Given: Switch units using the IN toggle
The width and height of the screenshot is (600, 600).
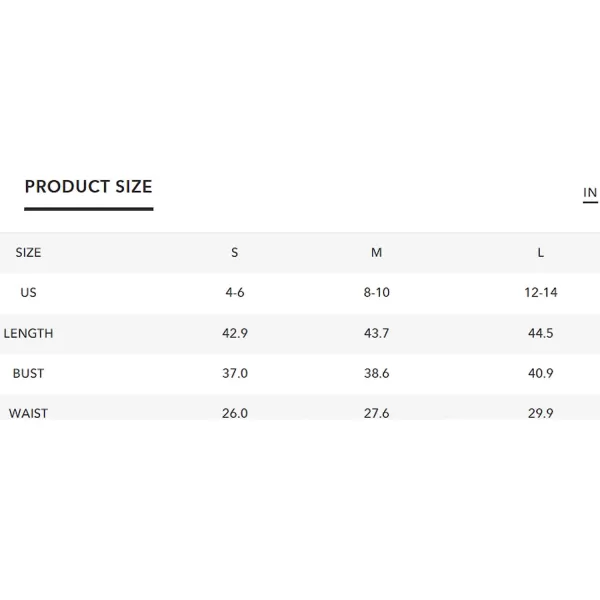Looking at the screenshot, I should pos(590,192).
